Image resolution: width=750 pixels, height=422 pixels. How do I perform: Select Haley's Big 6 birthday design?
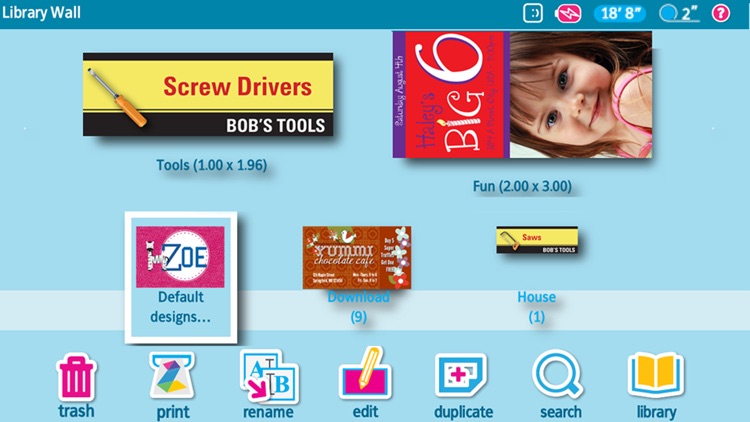522,95
